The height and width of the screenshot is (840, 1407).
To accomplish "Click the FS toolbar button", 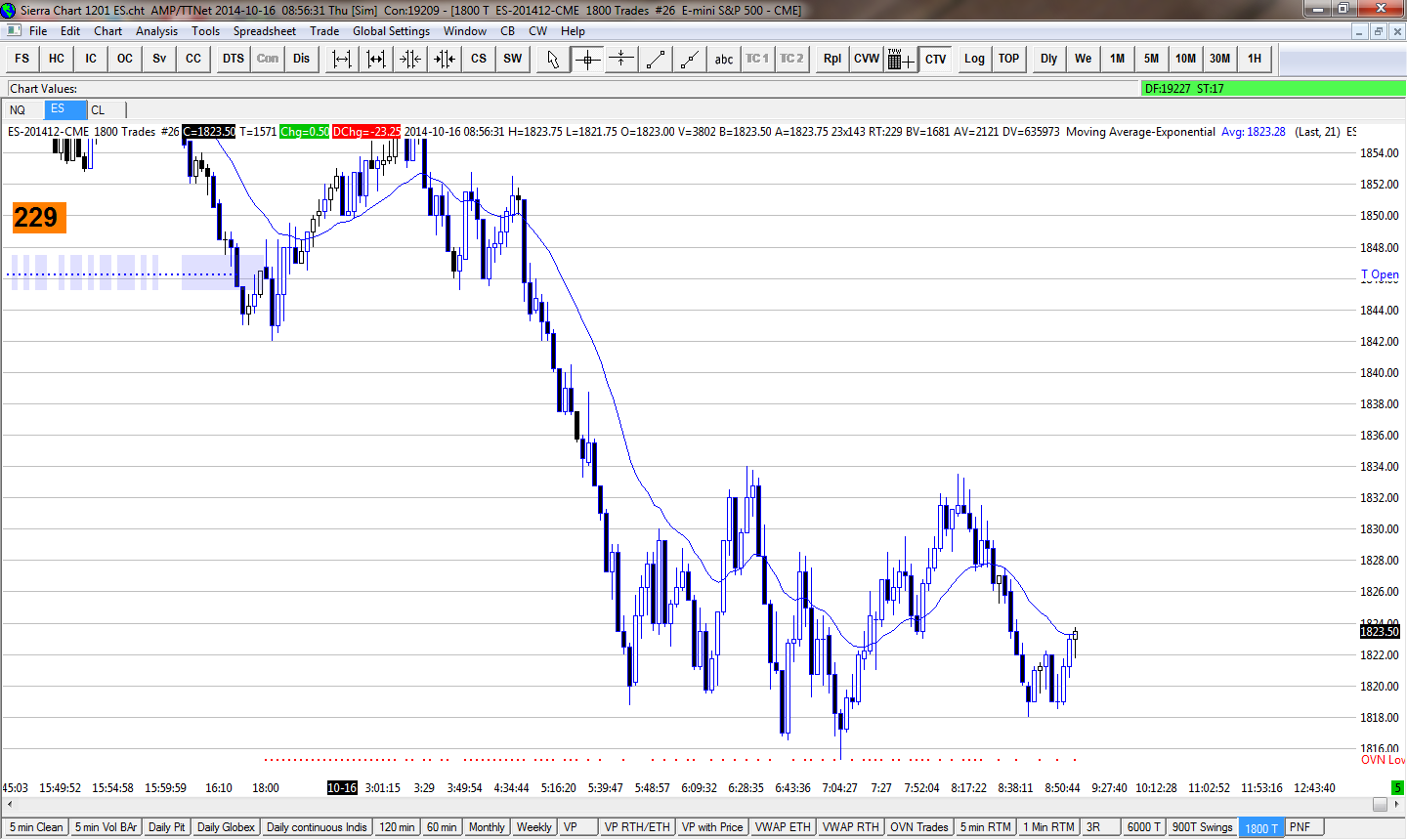I will [21, 59].
